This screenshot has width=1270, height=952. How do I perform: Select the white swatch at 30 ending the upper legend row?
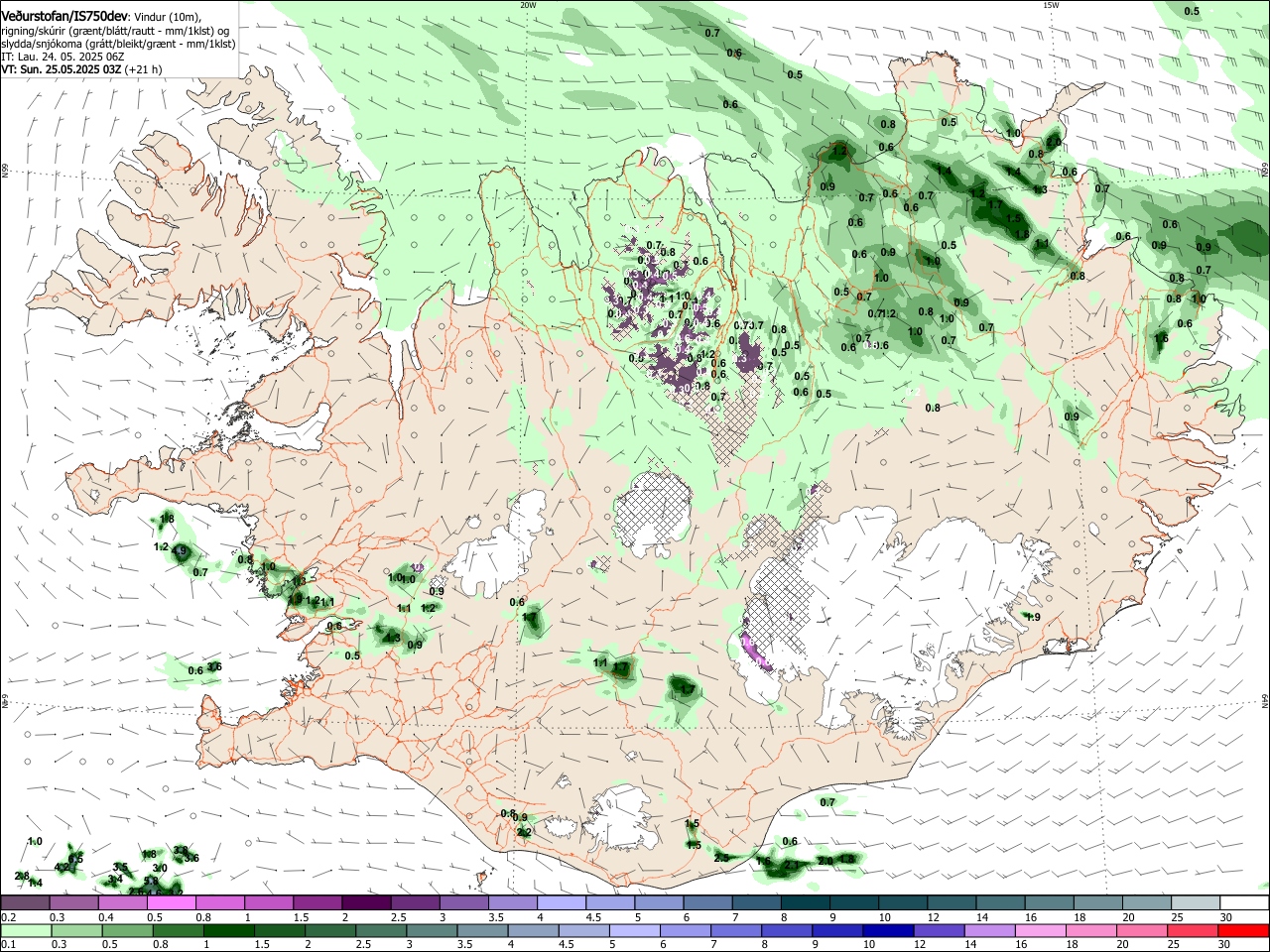click(1244, 902)
